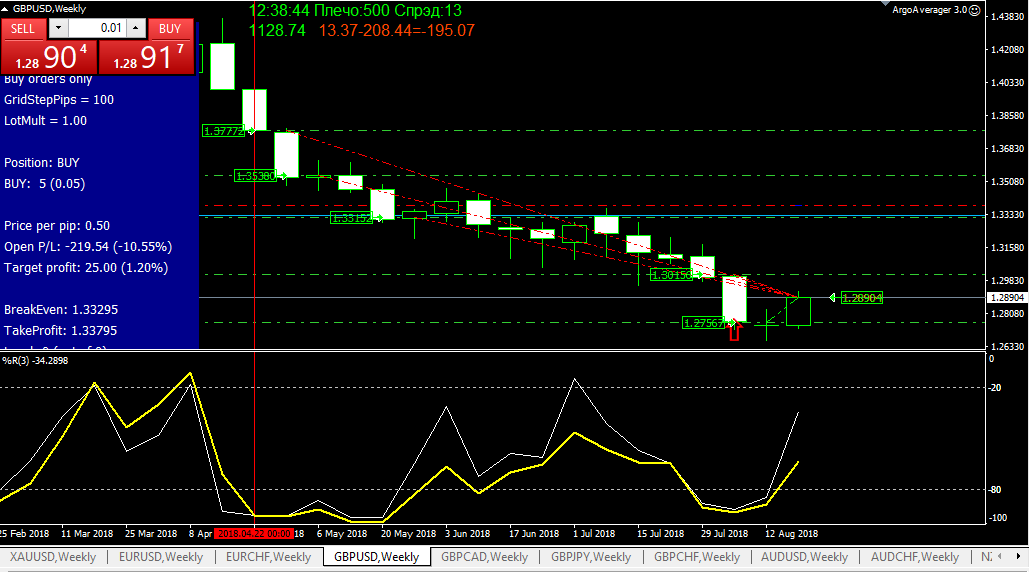Switch to AUDCHF,Weekly chart tab
This screenshot has width=1029, height=572.
(914, 557)
